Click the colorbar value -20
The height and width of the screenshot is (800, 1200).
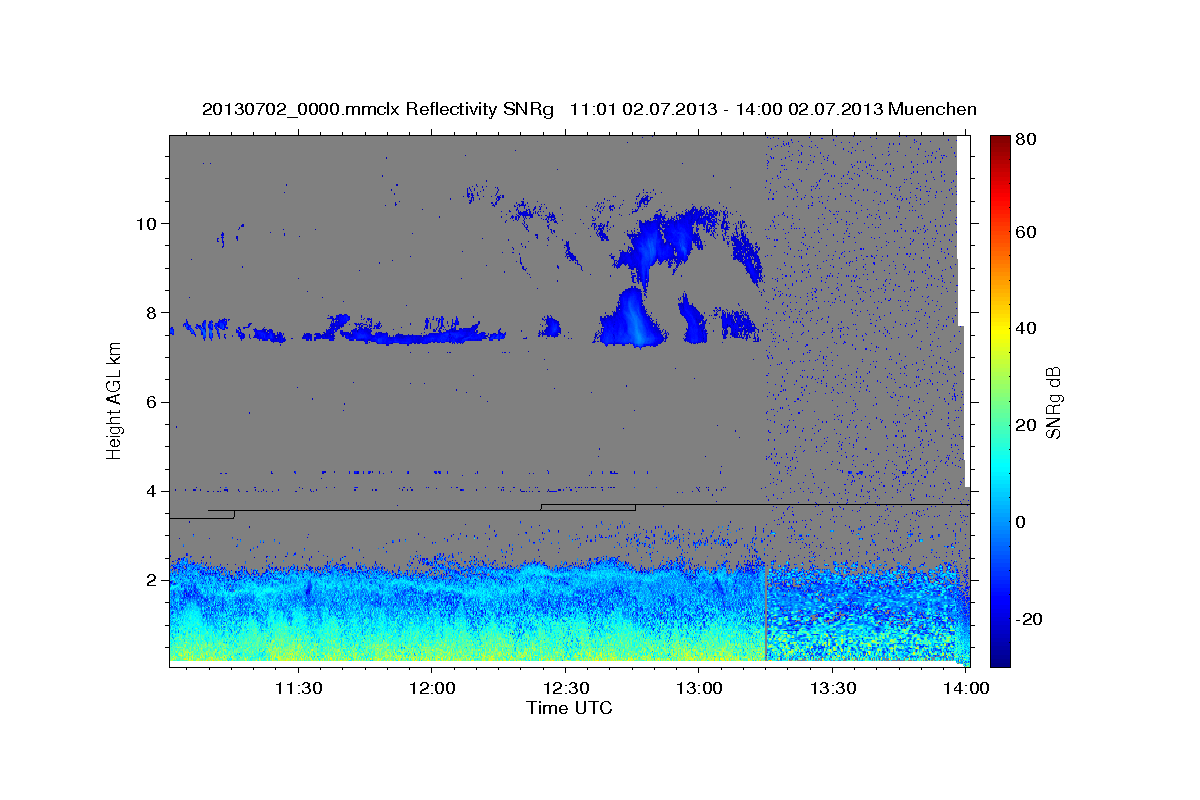coord(1029,620)
